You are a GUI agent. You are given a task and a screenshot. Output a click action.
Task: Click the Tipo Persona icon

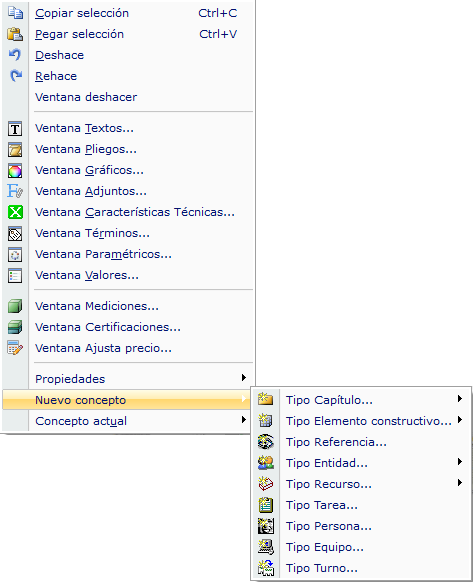(x=266, y=526)
